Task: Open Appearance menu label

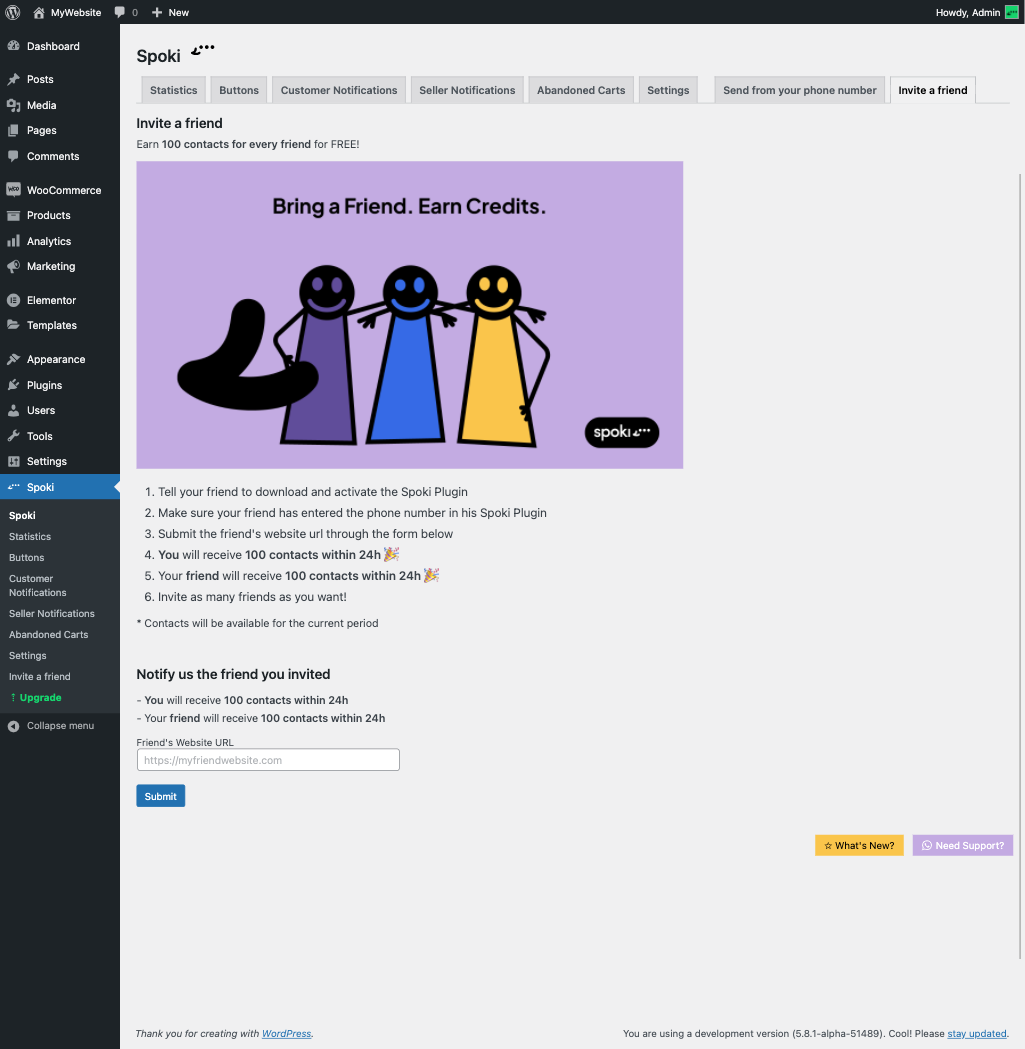Action: pos(56,359)
